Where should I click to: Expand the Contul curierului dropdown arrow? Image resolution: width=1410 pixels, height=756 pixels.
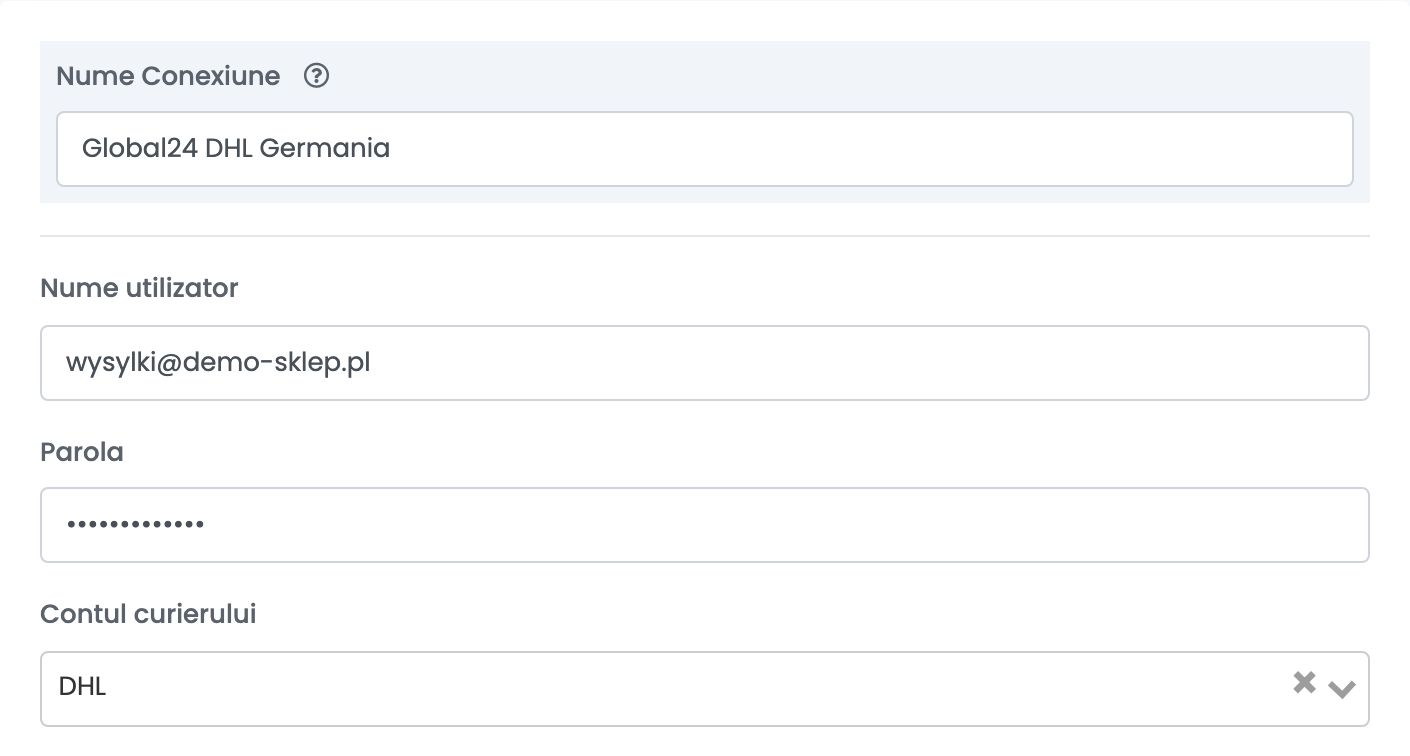tap(1342, 688)
